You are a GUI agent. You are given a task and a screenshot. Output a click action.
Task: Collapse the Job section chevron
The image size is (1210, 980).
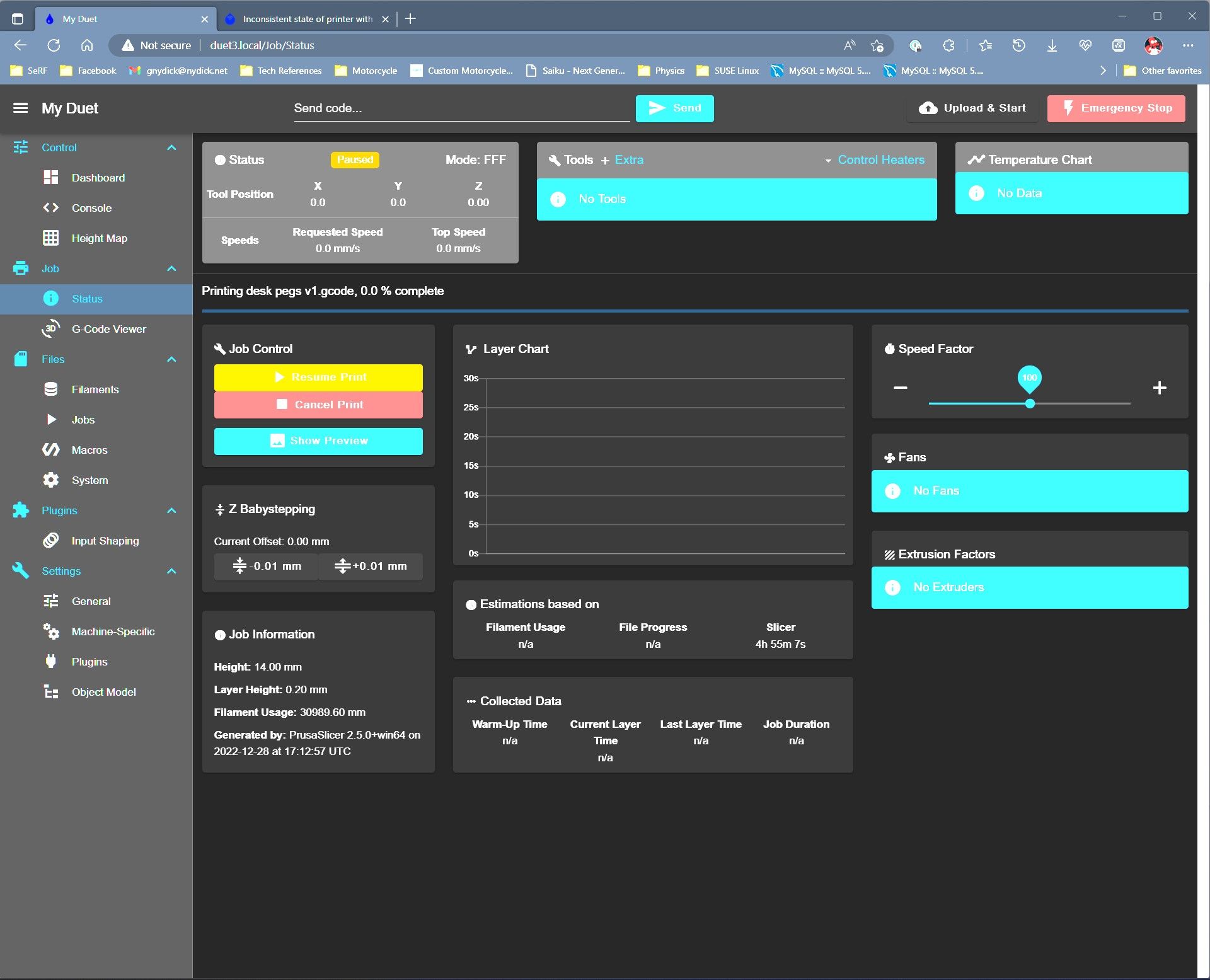point(171,268)
